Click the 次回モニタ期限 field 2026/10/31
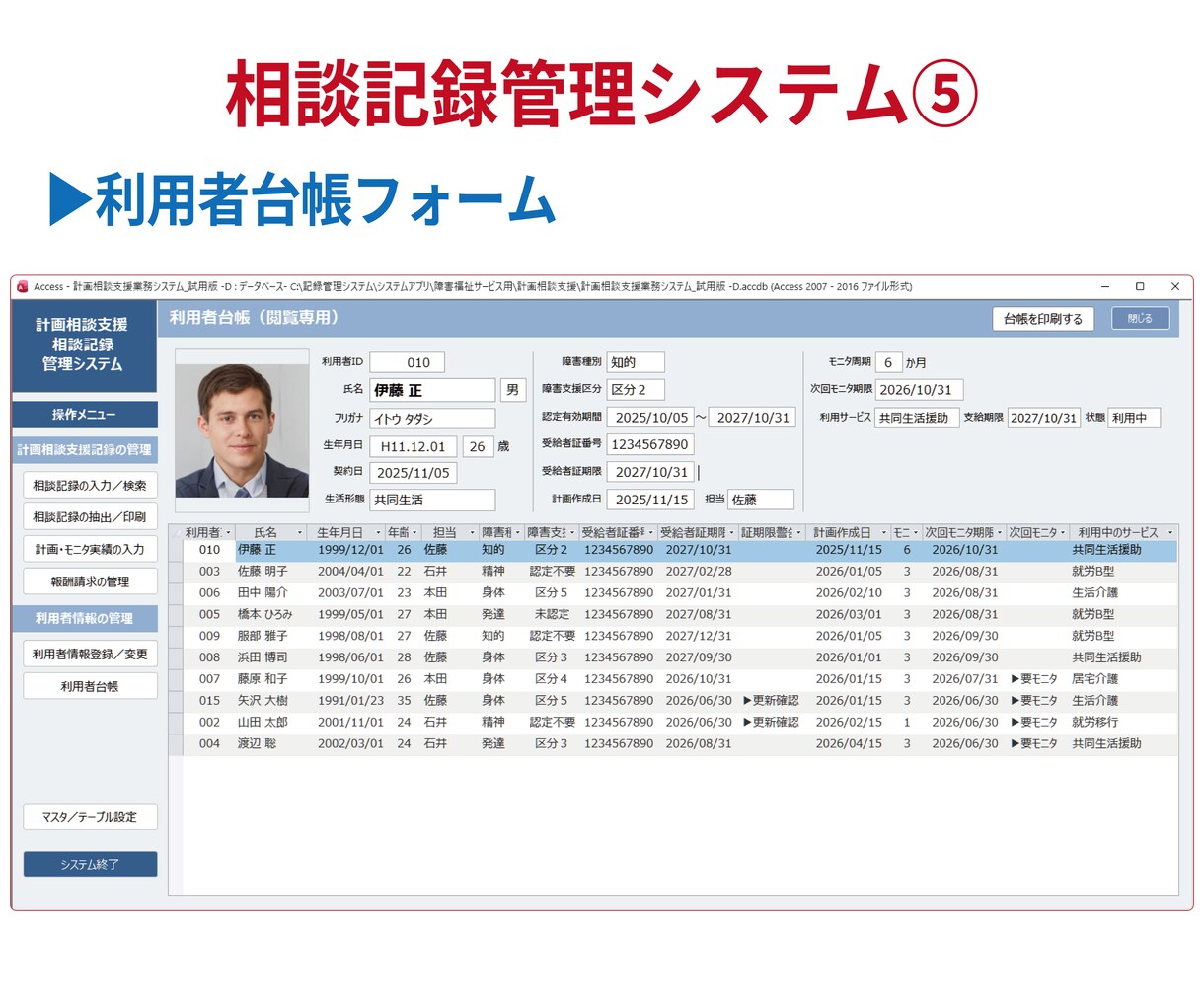This screenshot has height=1004, width=1204. pos(919,390)
